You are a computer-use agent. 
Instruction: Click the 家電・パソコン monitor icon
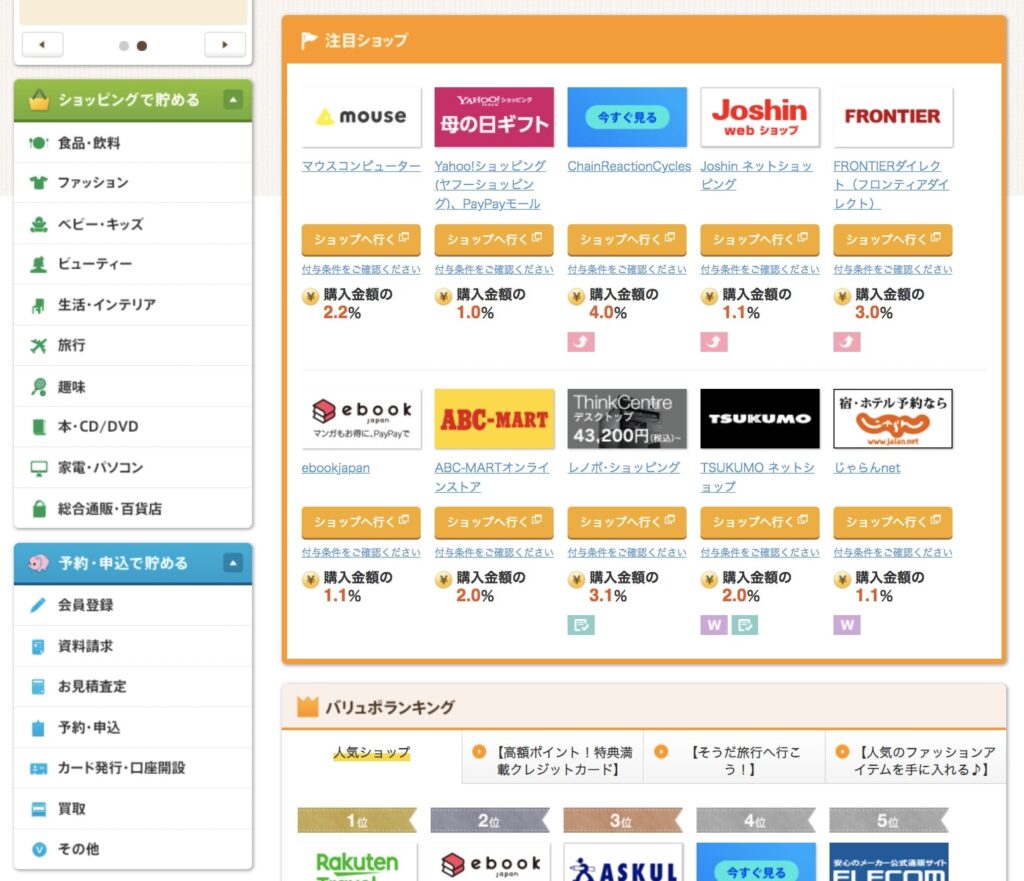(39, 468)
